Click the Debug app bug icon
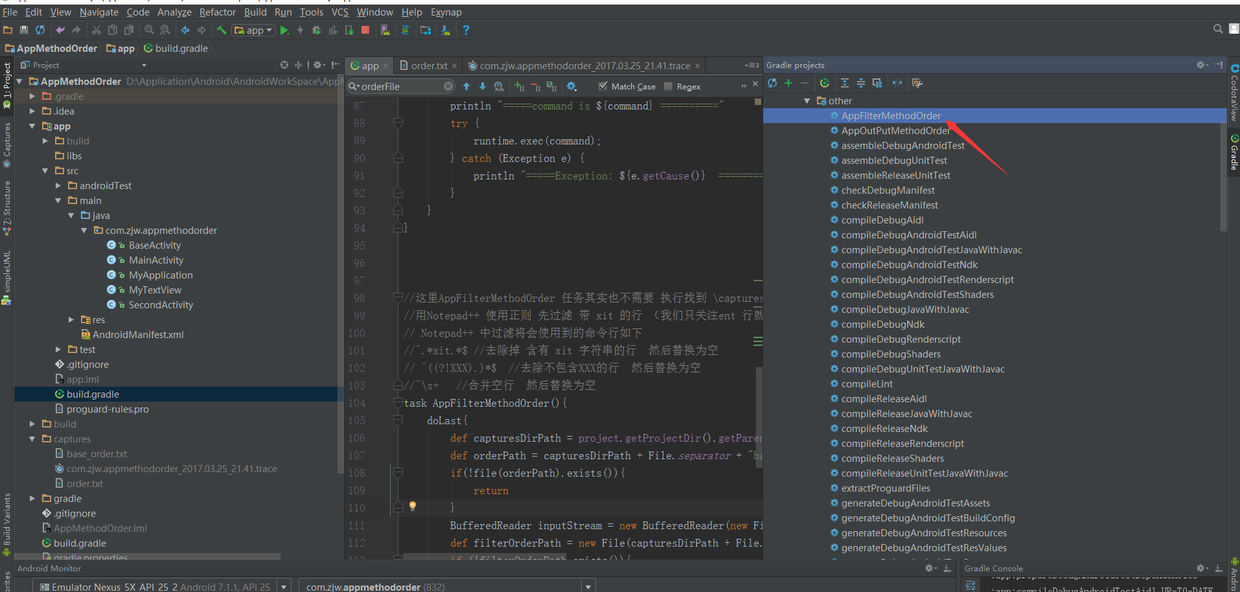 (x=317, y=31)
